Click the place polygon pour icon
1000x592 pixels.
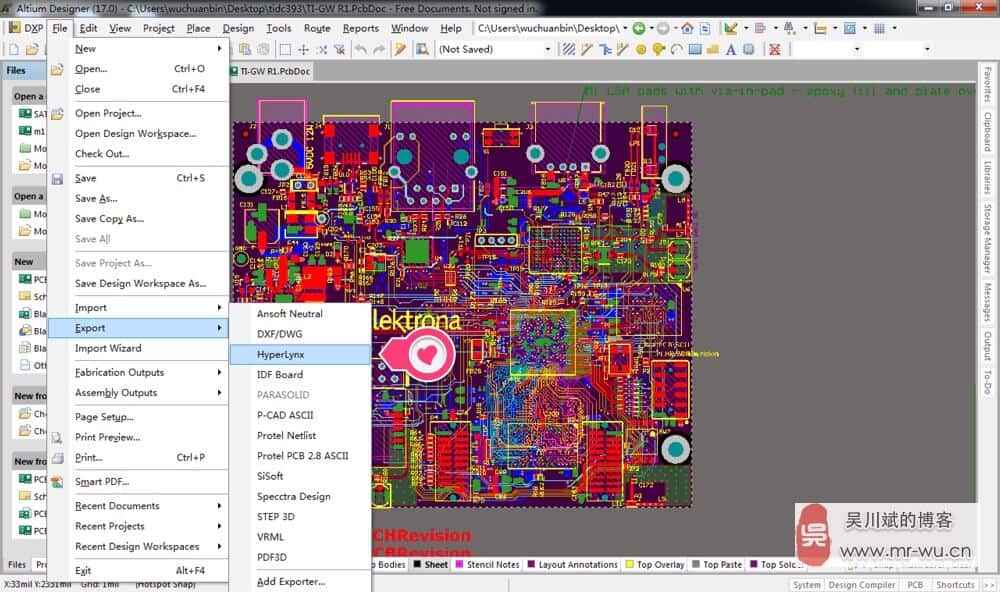coord(713,49)
